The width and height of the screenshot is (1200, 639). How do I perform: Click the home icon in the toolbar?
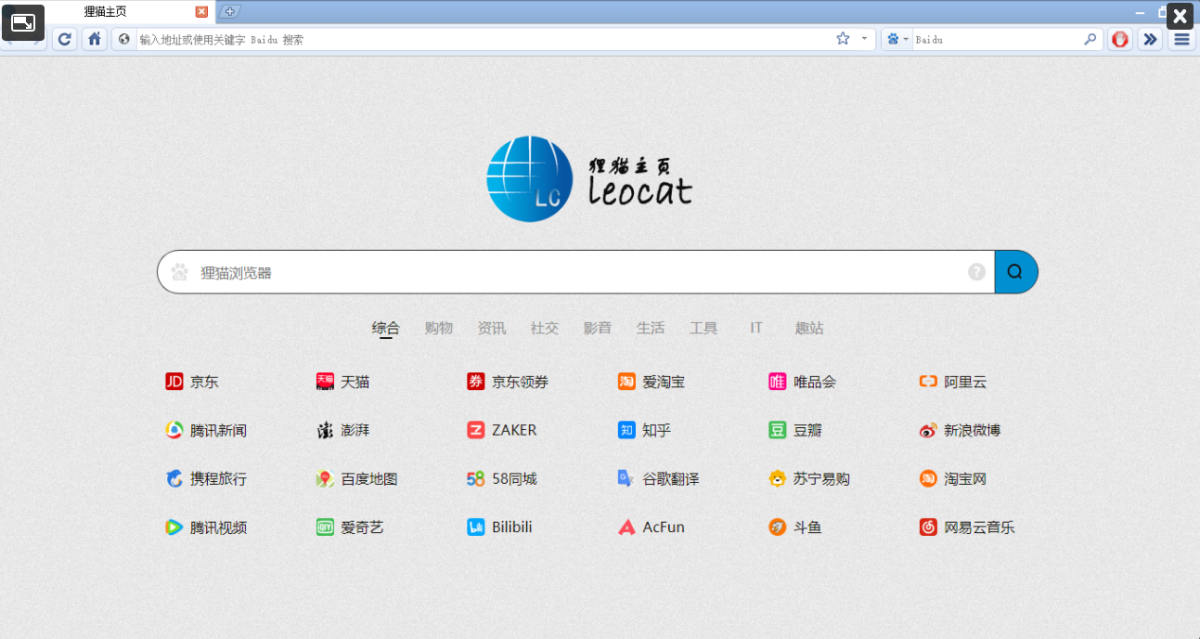94,39
